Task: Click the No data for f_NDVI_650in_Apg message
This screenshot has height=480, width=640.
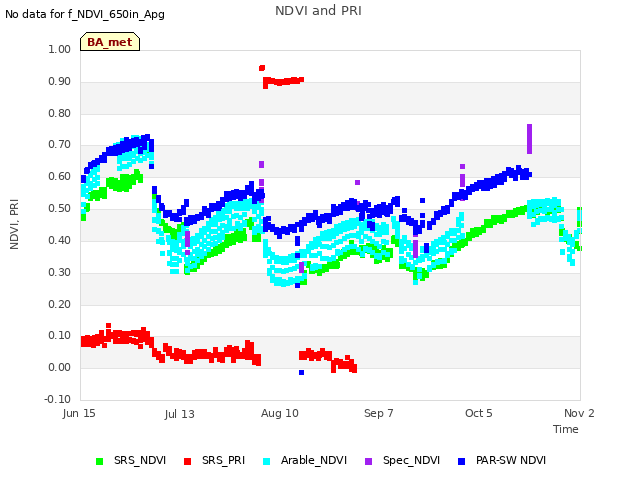Action: [85, 15]
